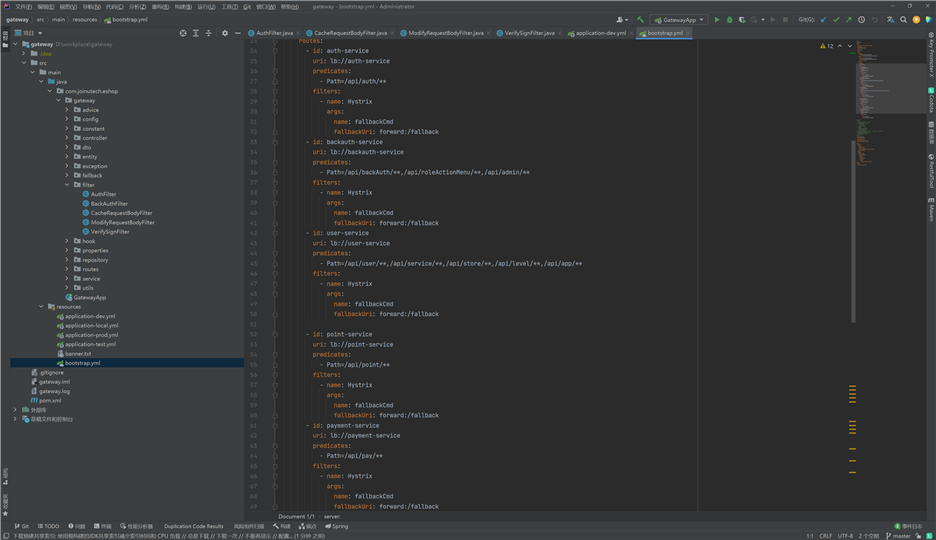
Task: Expand the controller folder
Action: [67, 138]
